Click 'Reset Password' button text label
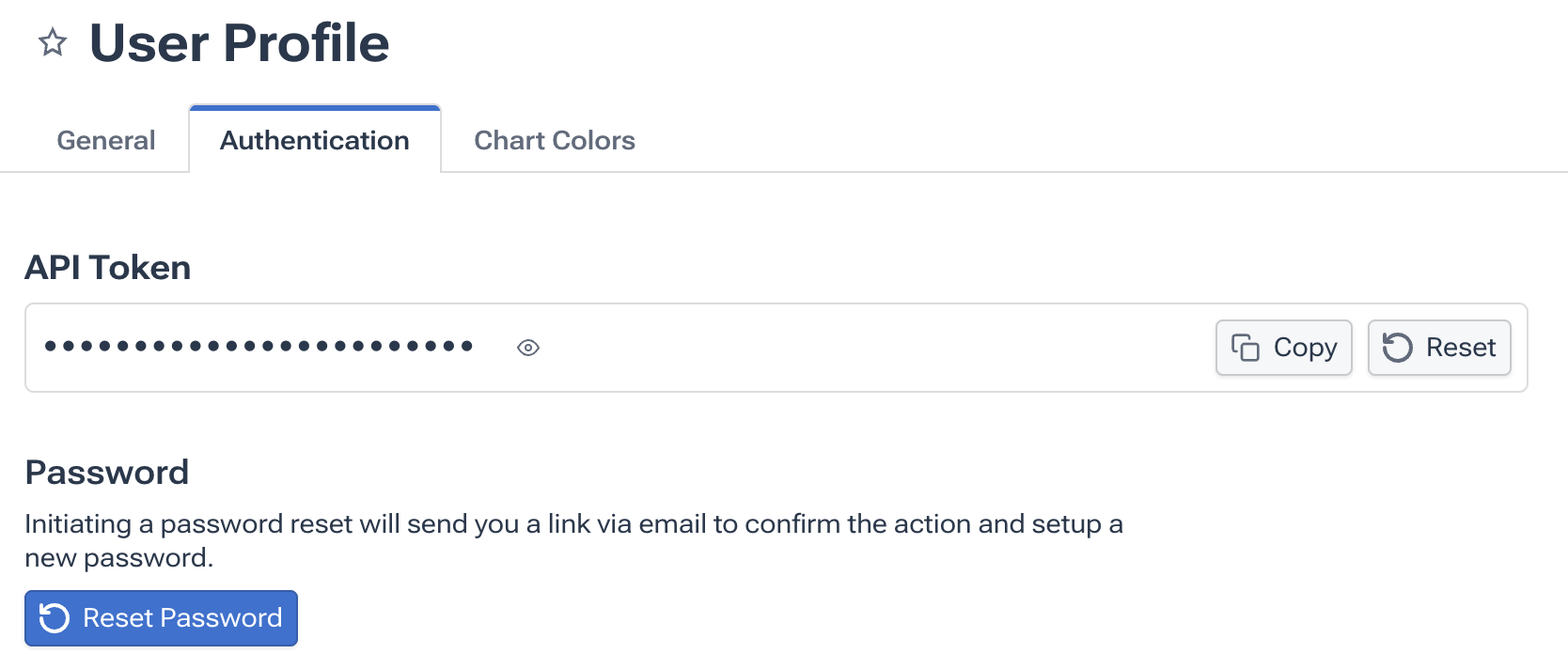1568x669 pixels. click(182, 618)
